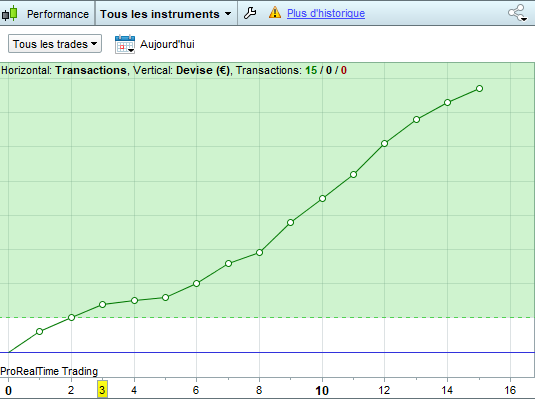Click the highlighted 3 marker on axis

point(102,389)
